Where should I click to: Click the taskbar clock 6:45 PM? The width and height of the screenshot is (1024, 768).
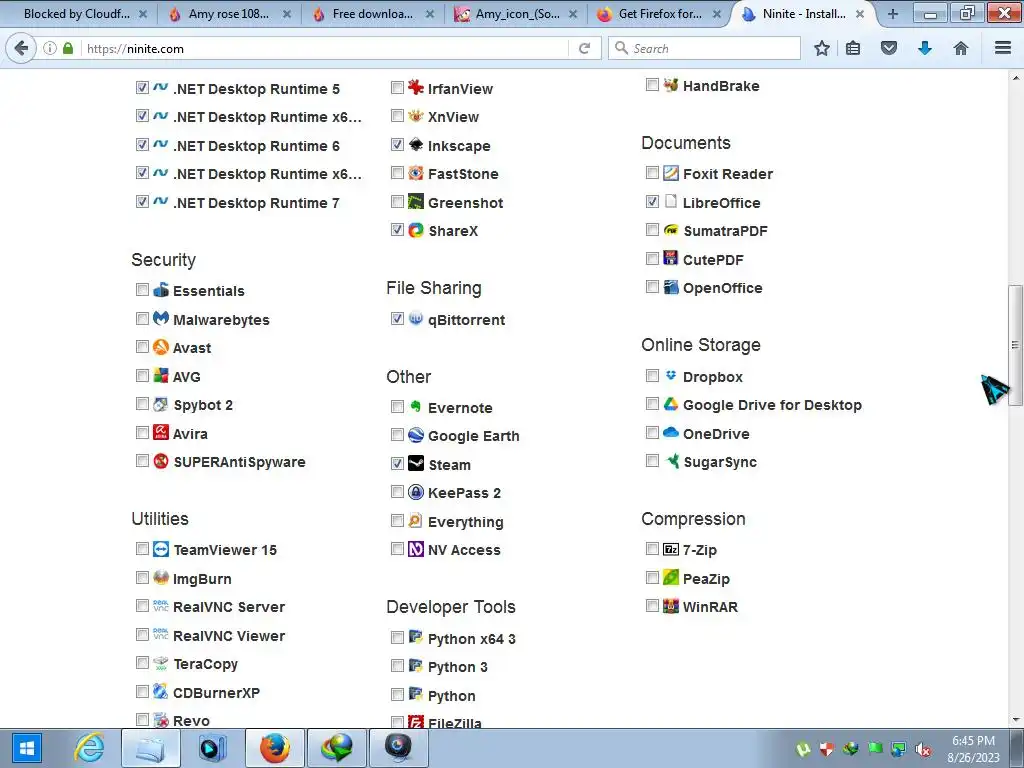tap(973, 741)
